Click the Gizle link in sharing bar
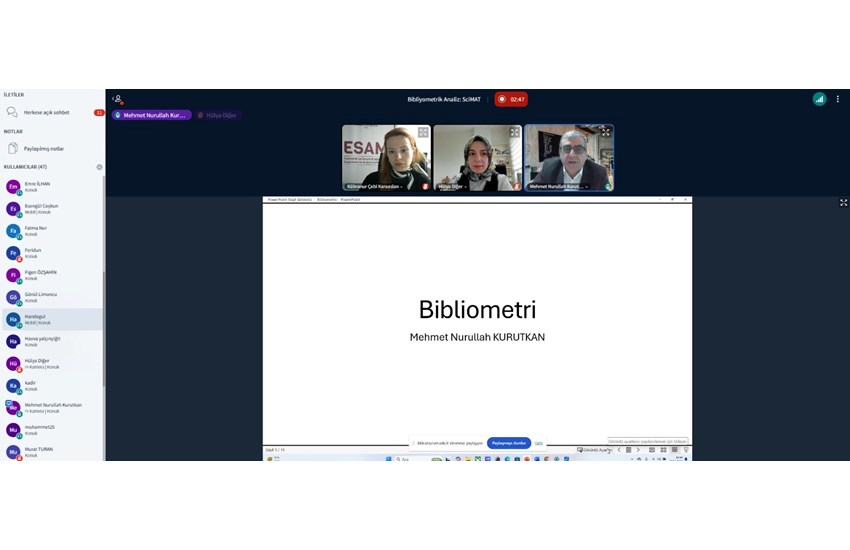850x550 pixels. tap(539, 442)
